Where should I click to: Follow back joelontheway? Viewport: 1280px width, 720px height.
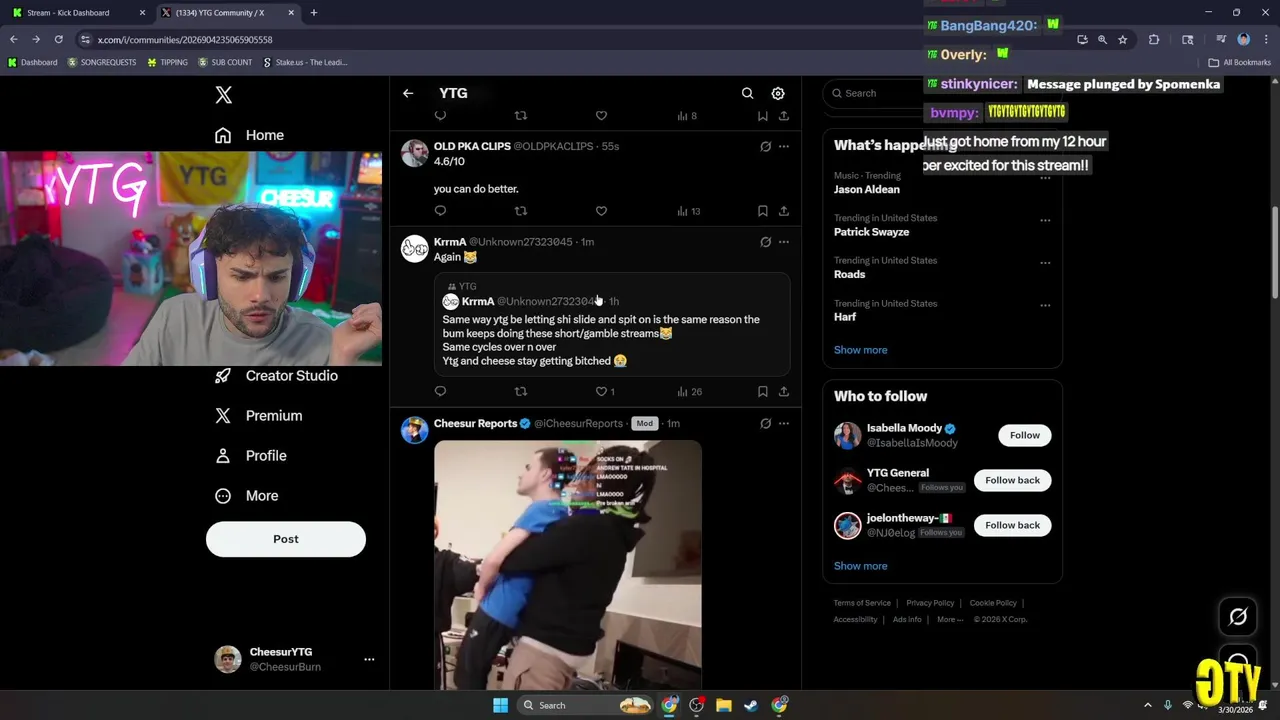tap(1012, 525)
